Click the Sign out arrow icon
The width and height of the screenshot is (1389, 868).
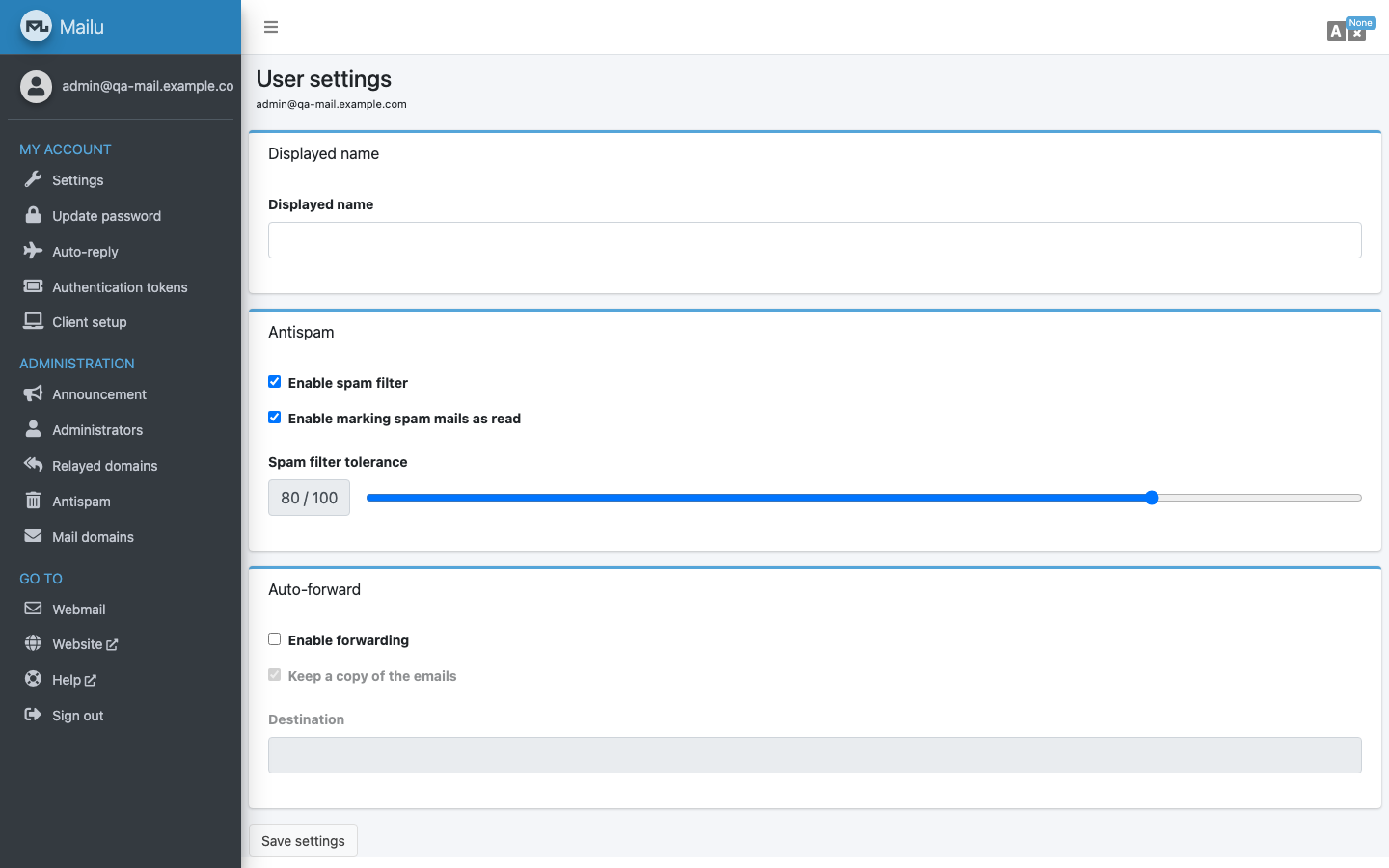click(33, 715)
